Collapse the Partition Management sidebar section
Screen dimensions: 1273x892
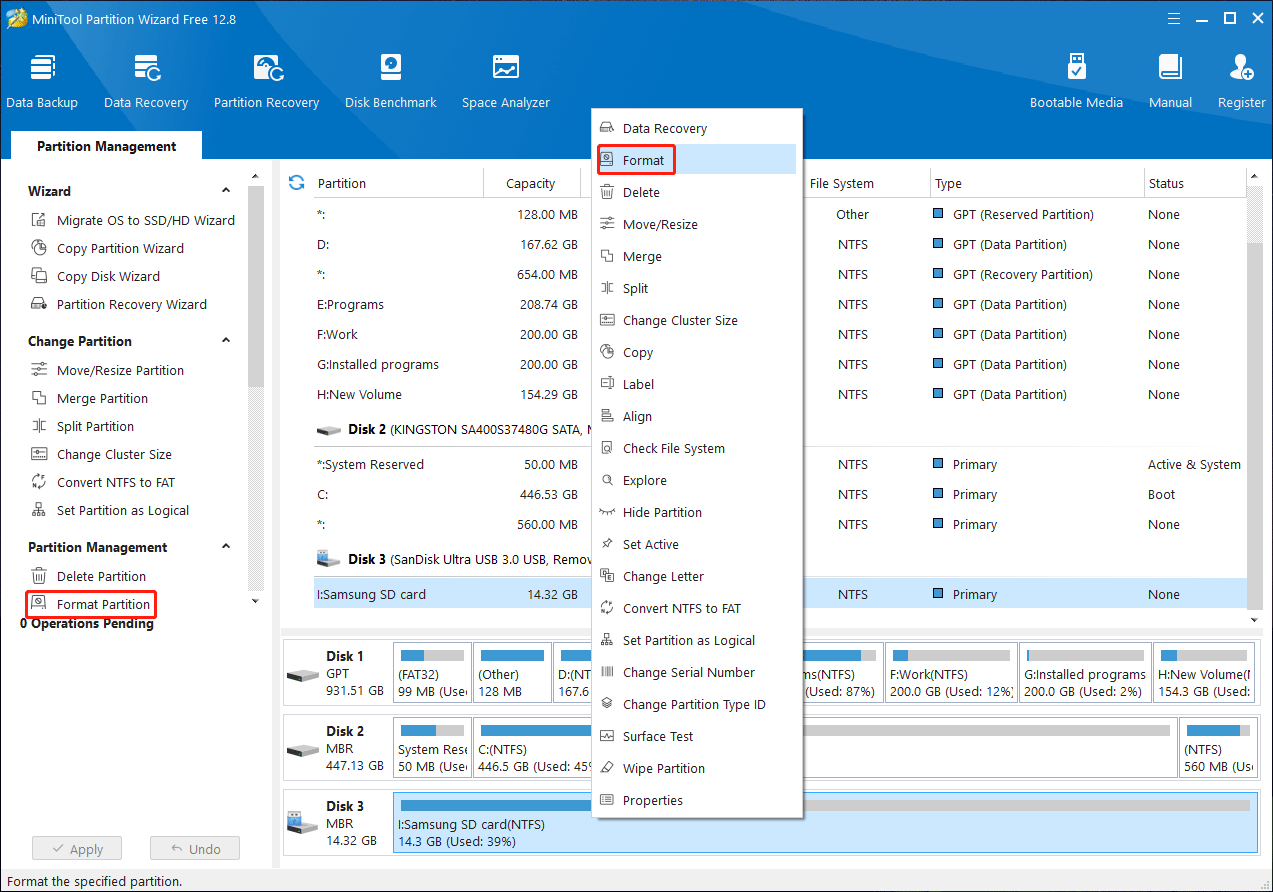pos(226,546)
